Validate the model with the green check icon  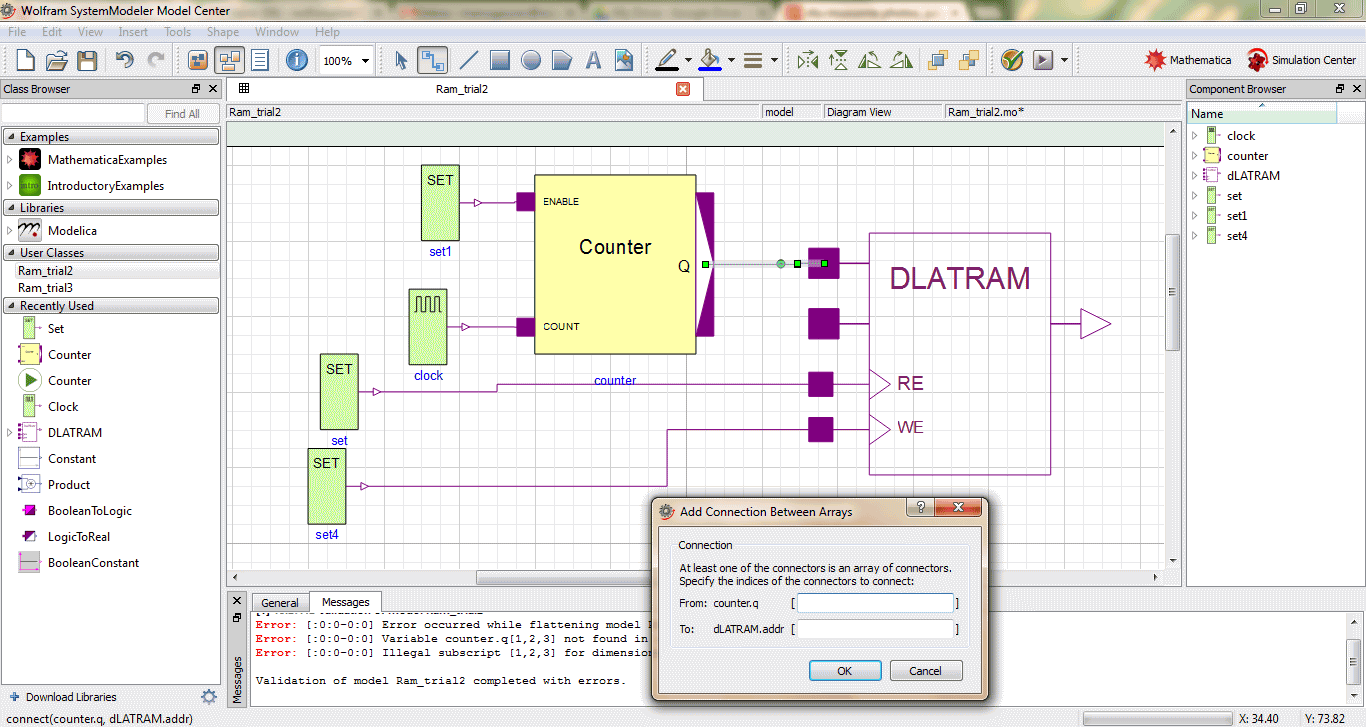click(x=1011, y=59)
